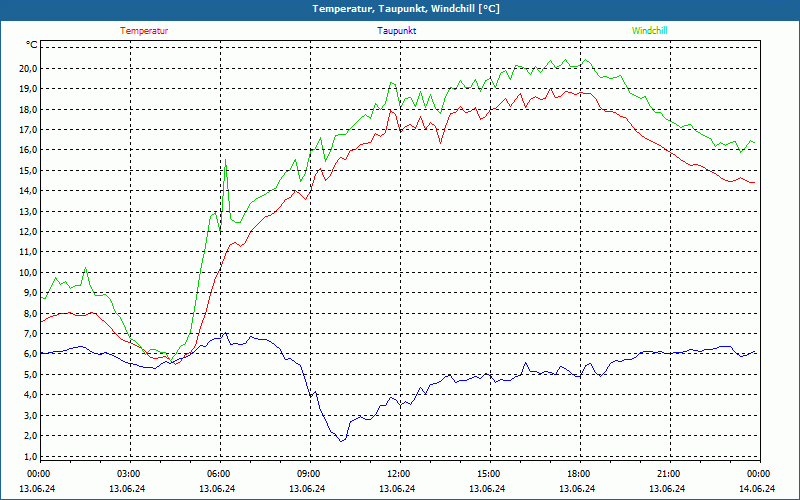This screenshot has height=500, width=800.
Task: Click the '12:00' time axis label
Action: [x=397, y=474]
